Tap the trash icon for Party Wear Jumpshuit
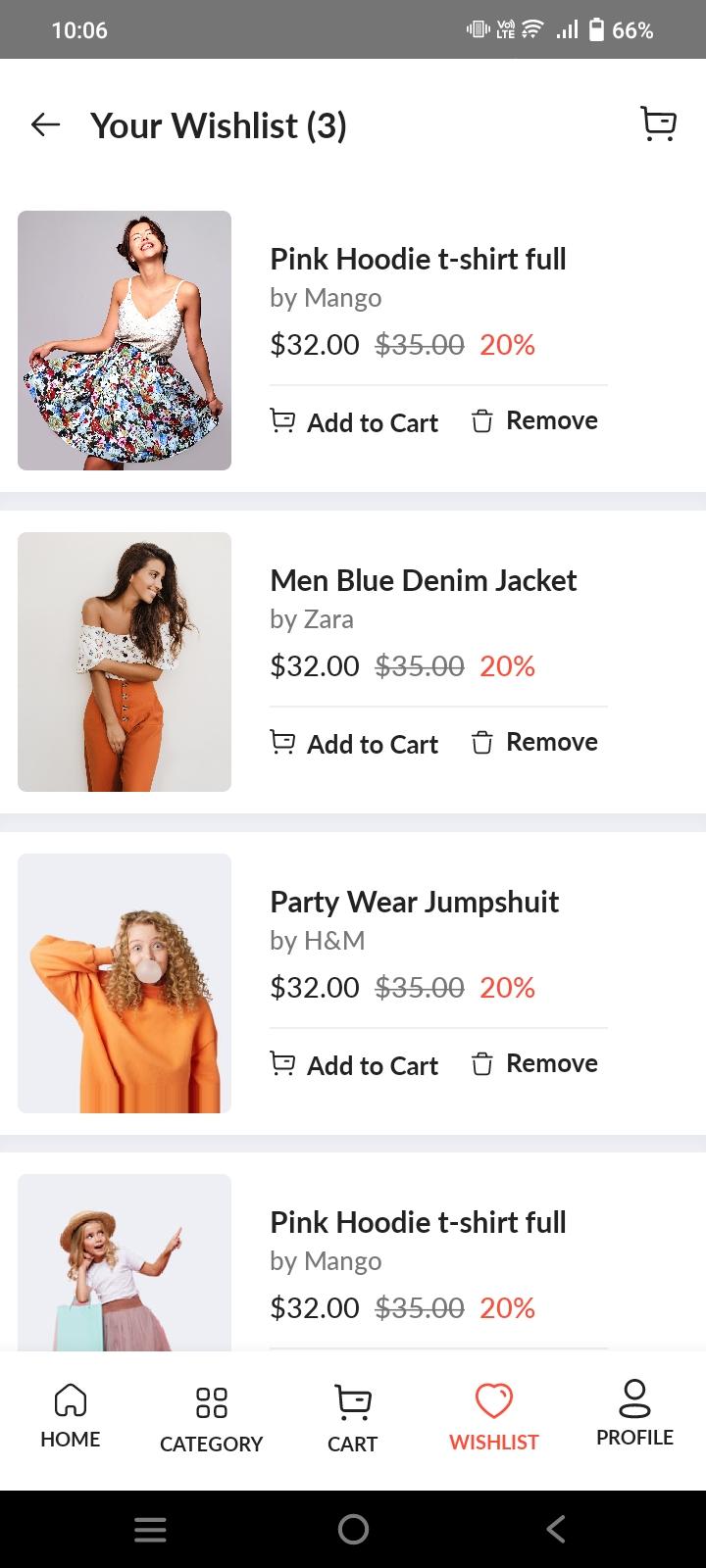Screen dimensions: 706x1568 click(481, 1064)
